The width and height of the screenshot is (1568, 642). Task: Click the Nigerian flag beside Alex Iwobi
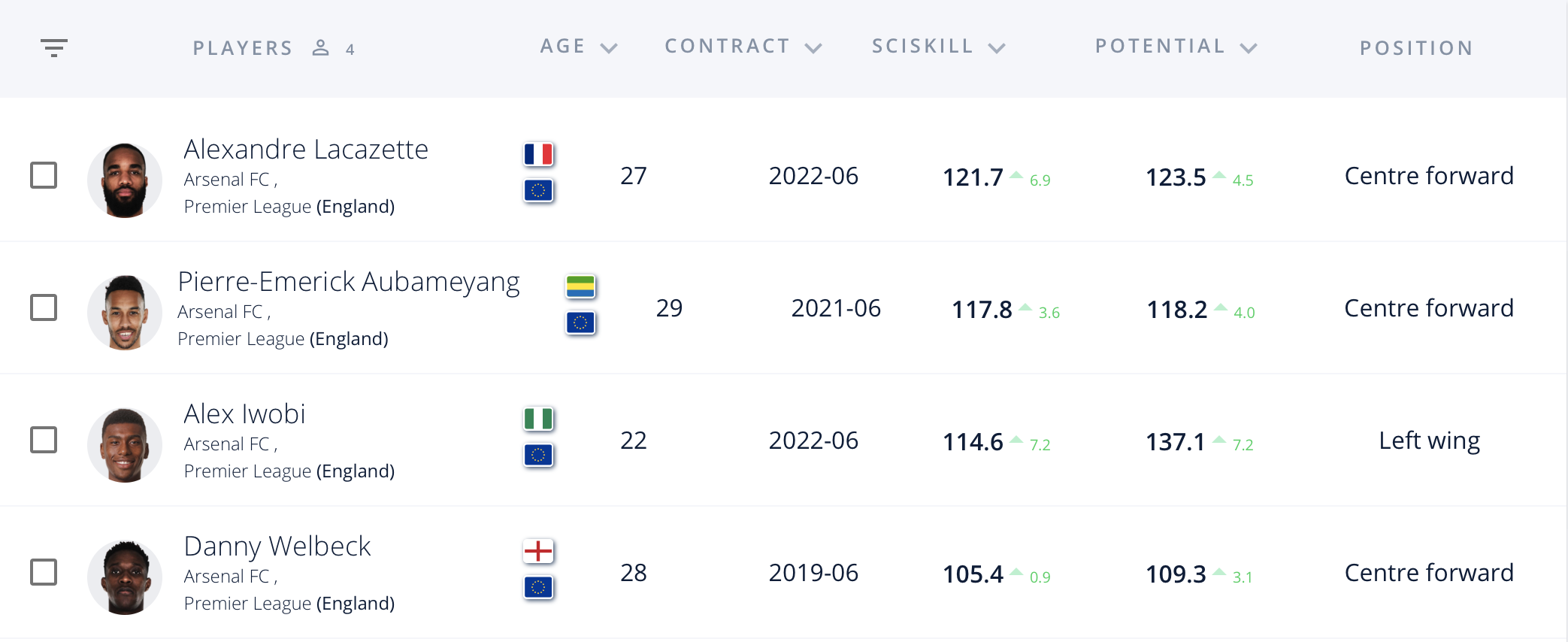pos(538,419)
